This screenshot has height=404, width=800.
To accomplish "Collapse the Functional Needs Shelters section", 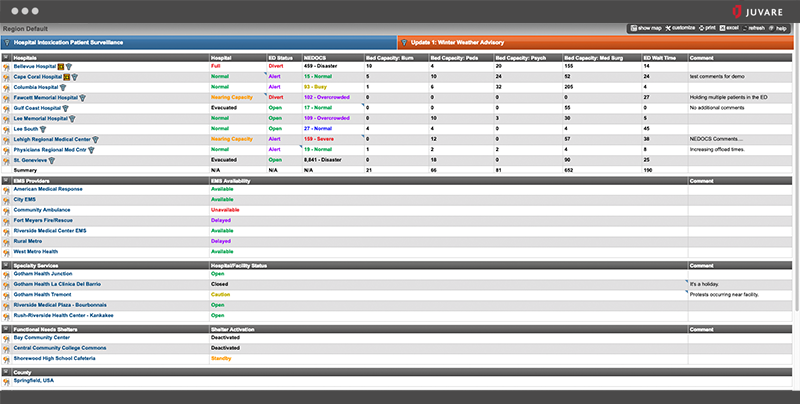I will tap(6, 329).
